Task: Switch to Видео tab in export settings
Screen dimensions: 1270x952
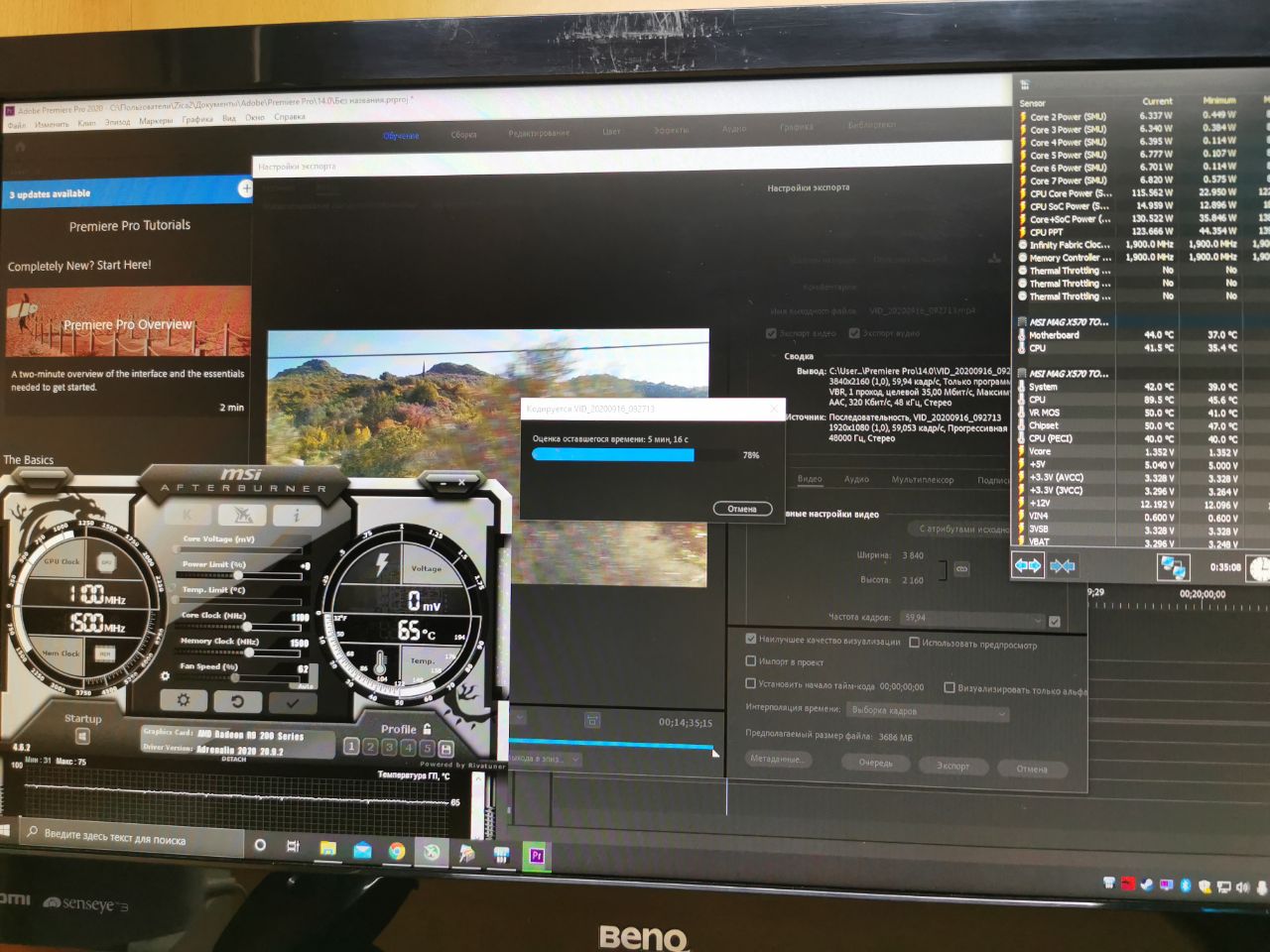Action: tap(810, 479)
